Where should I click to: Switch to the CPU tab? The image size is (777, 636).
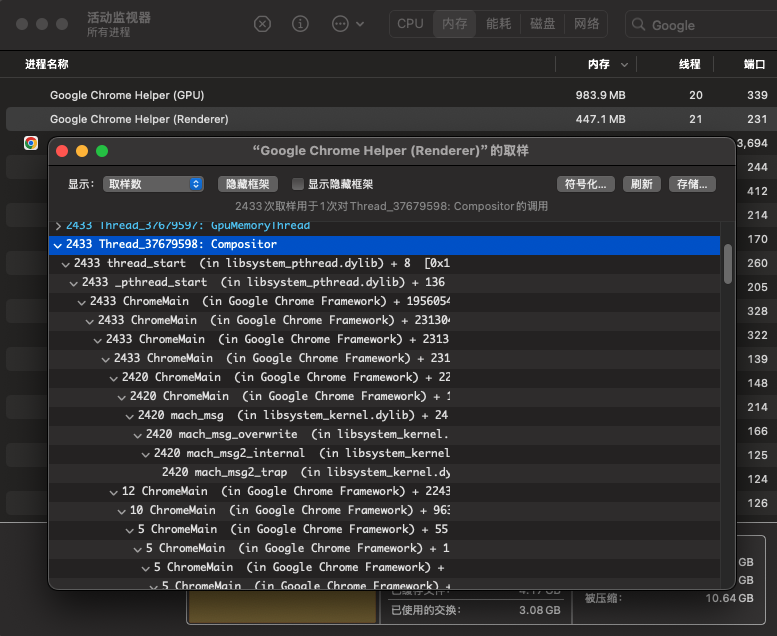pyautogui.click(x=410, y=24)
